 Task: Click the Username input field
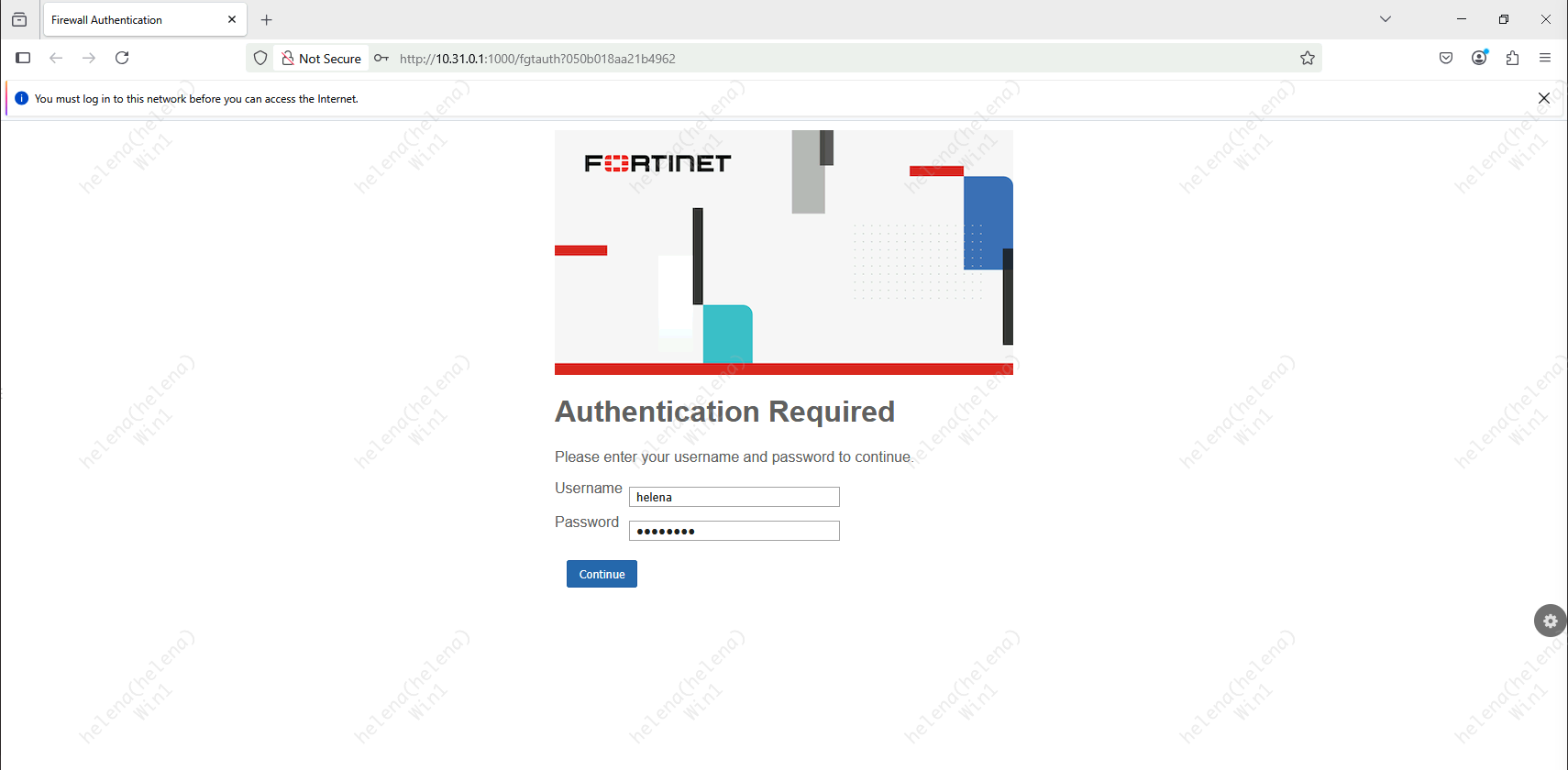[734, 497]
